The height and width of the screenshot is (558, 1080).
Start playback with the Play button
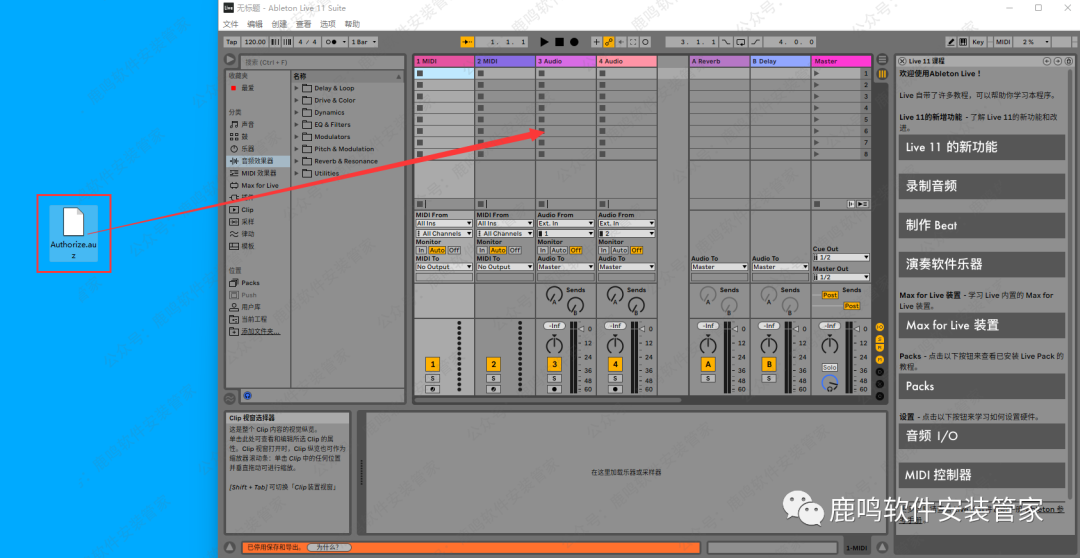[x=544, y=42]
